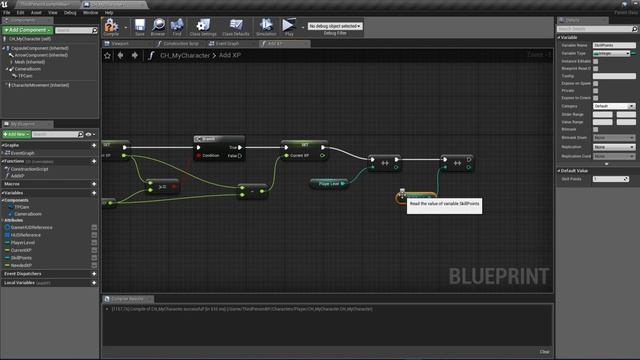This screenshot has width=640, height=360.
Task: Click the Unreal Engine logo icon
Action: pyautogui.click(x=4, y=4)
